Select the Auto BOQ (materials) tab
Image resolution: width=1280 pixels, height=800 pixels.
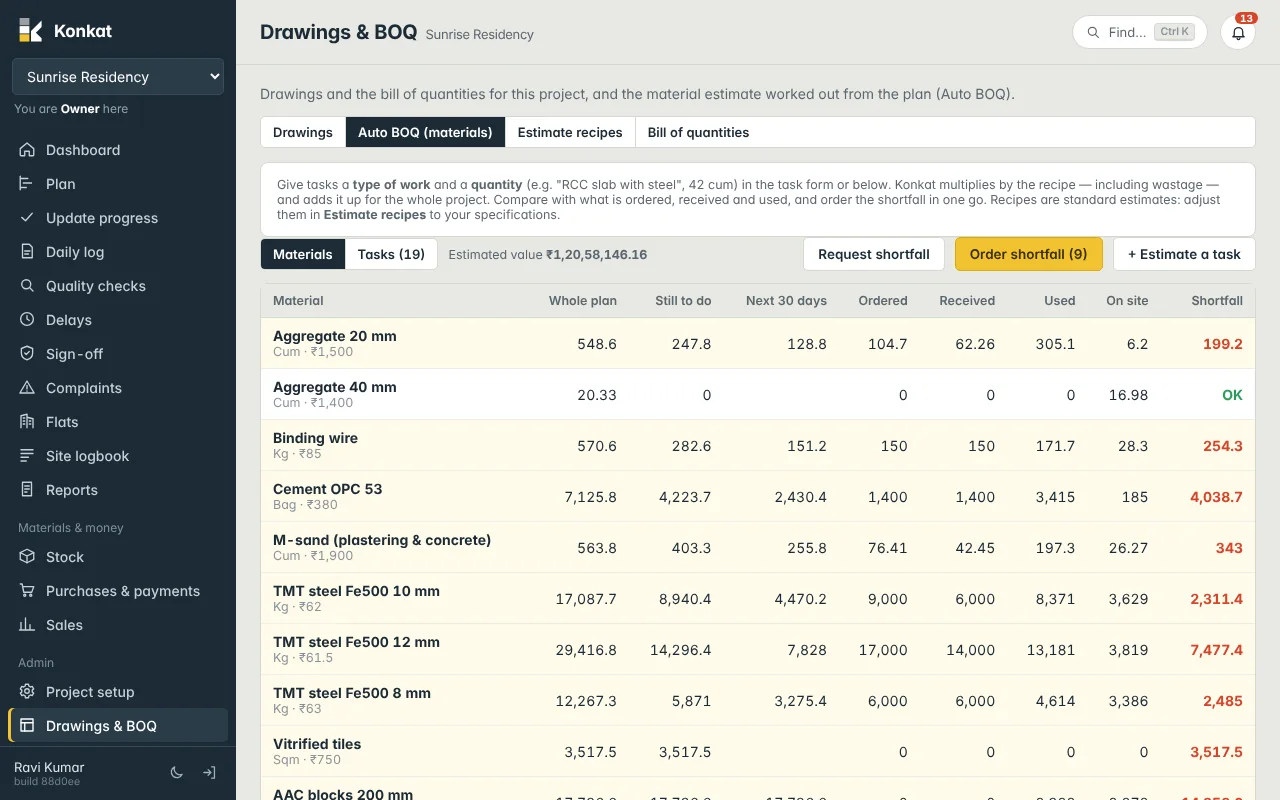(x=425, y=132)
